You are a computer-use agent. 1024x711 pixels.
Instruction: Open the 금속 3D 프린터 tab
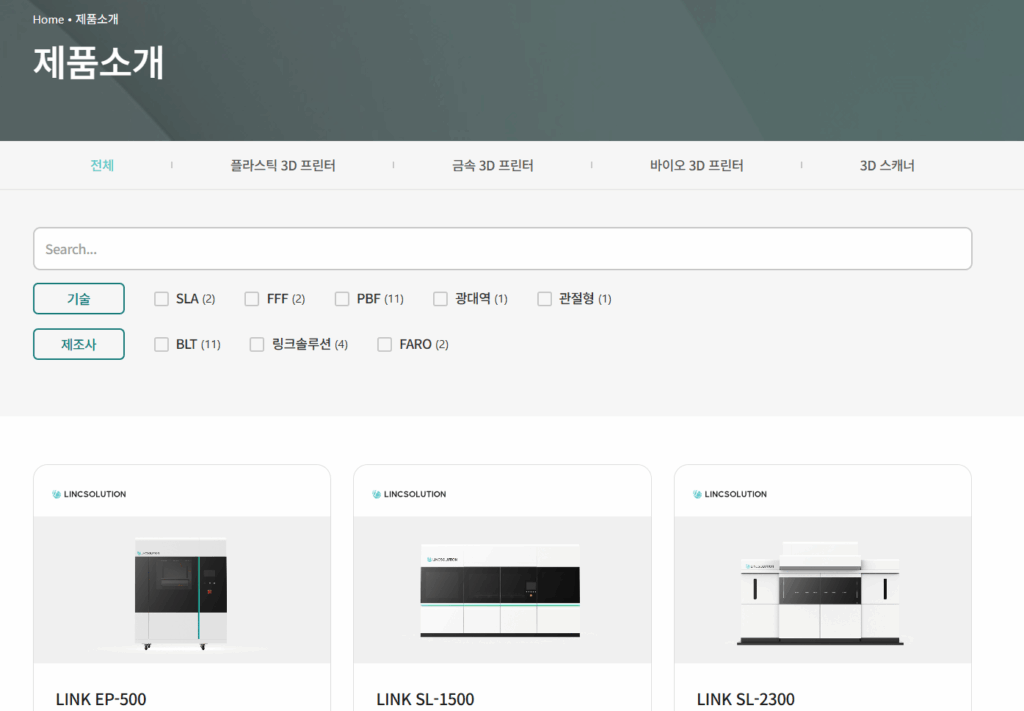tap(492, 166)
